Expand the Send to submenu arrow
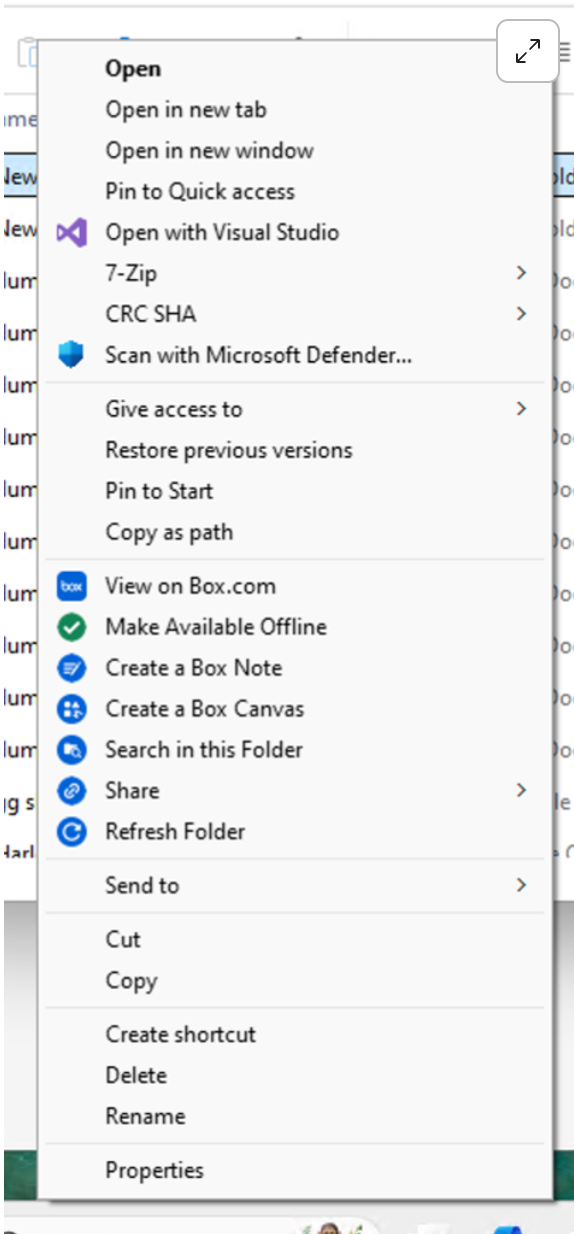This screenshot has width=574, height=1234. [x=521, y=885]
